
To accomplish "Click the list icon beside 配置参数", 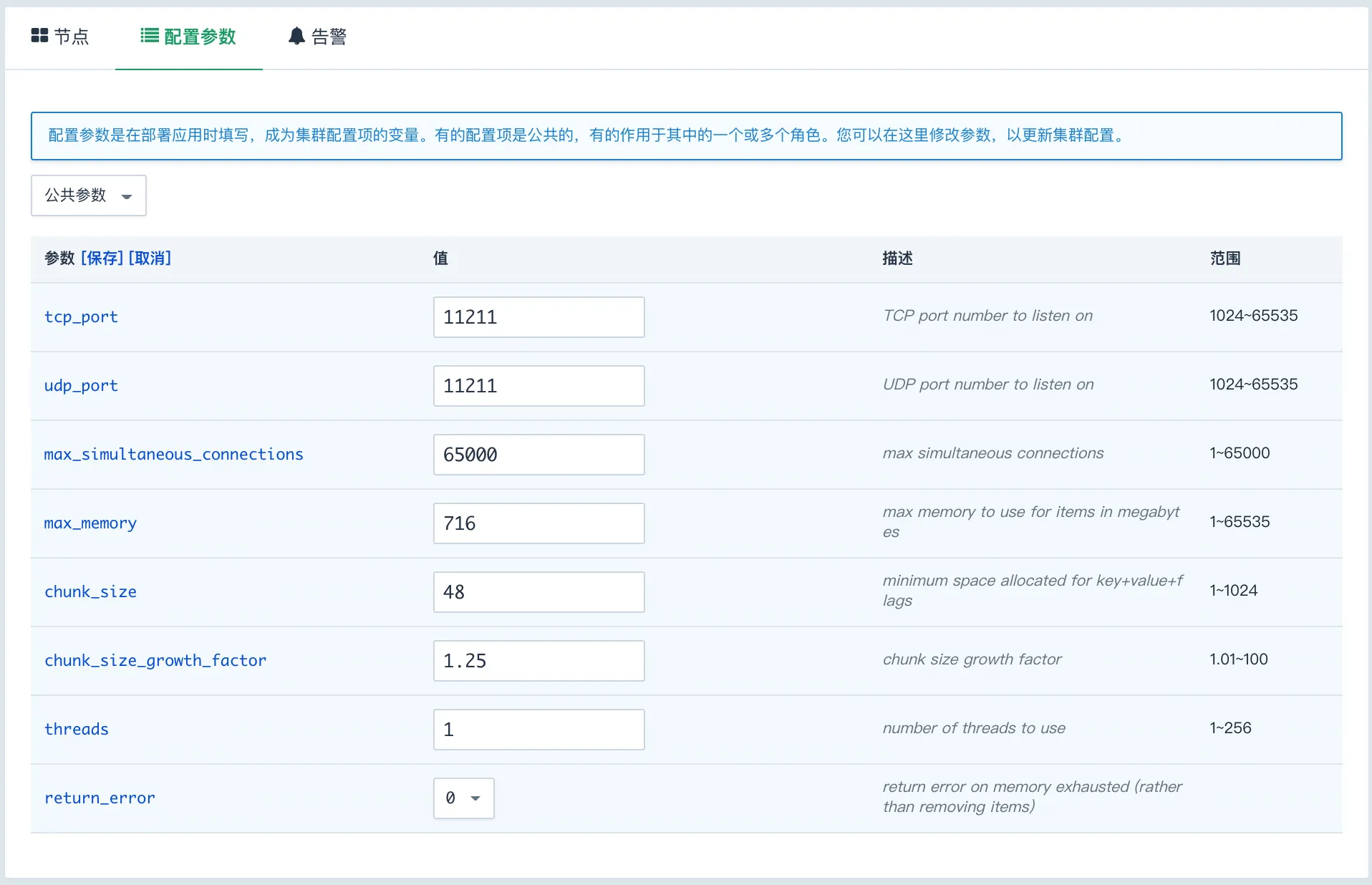I will (149, 35).
